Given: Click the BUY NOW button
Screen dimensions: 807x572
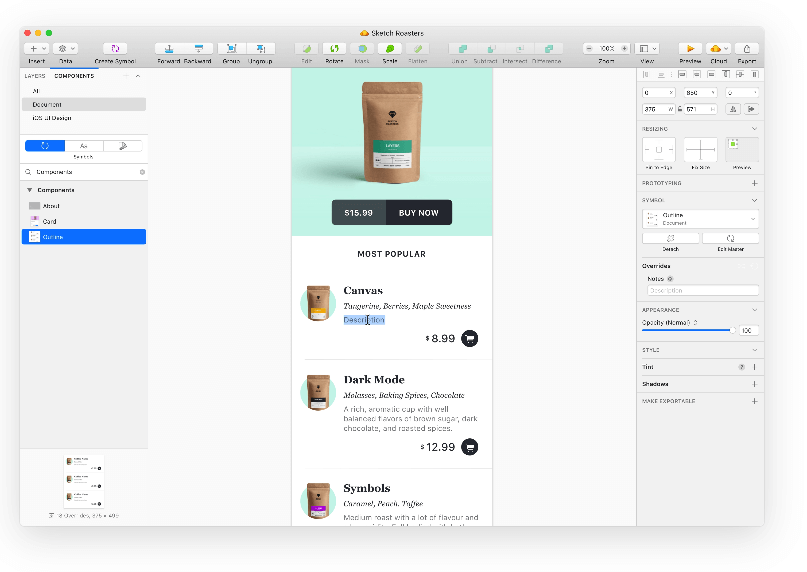Looking at the screenshot, I should (418, 213).
